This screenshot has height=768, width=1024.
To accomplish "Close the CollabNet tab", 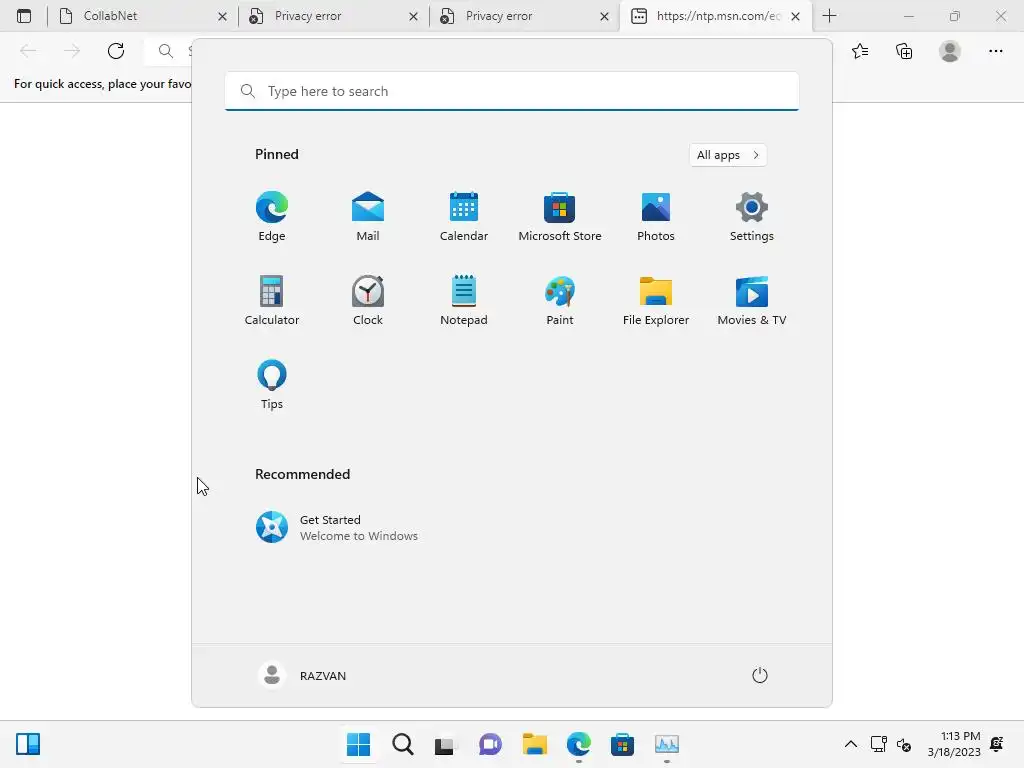I will 222,16.
